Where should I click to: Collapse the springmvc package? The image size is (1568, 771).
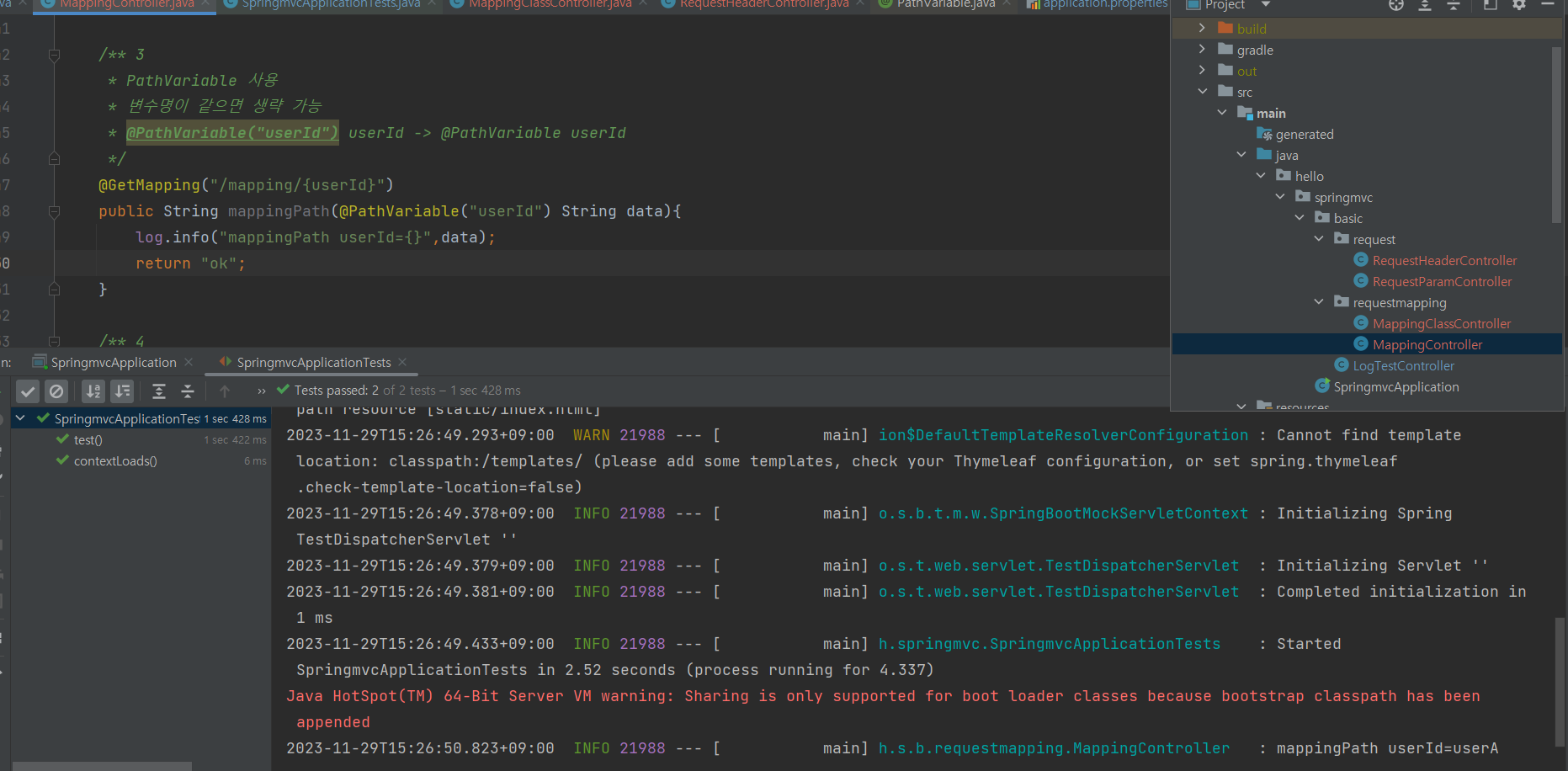tap(1279, 196)
